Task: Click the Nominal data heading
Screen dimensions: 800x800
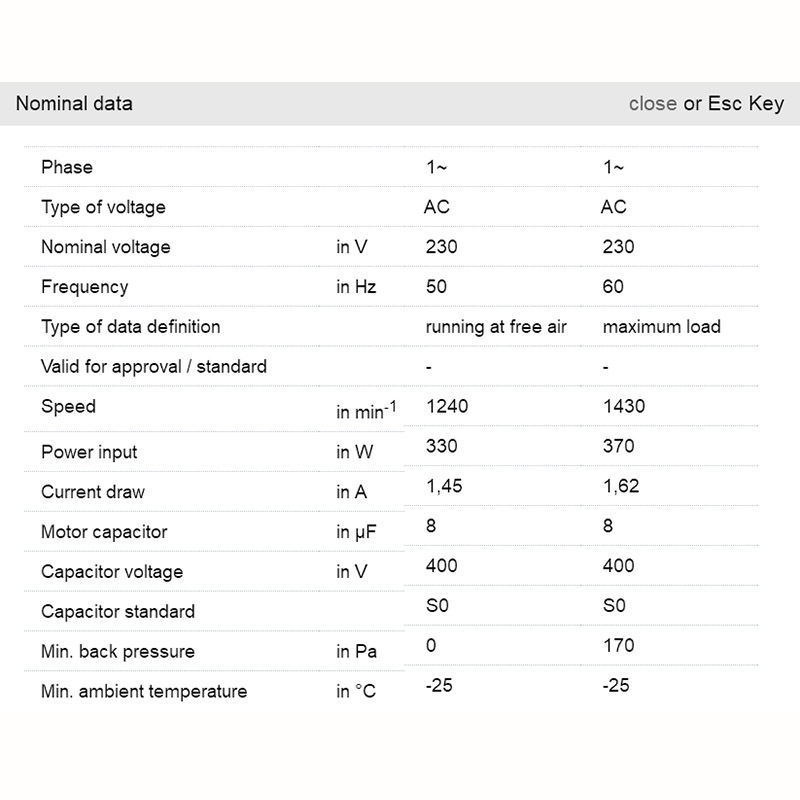Action: click(x=74, y=104)
